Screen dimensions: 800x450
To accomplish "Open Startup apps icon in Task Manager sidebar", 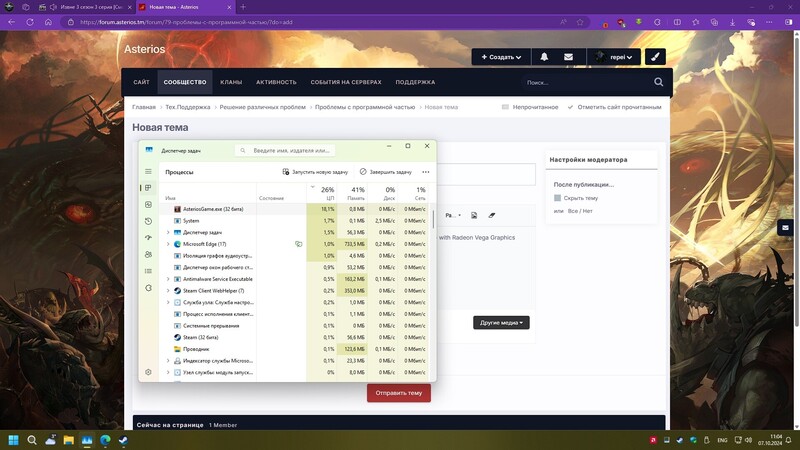I will pyautogui.click(x=148, y=238).
